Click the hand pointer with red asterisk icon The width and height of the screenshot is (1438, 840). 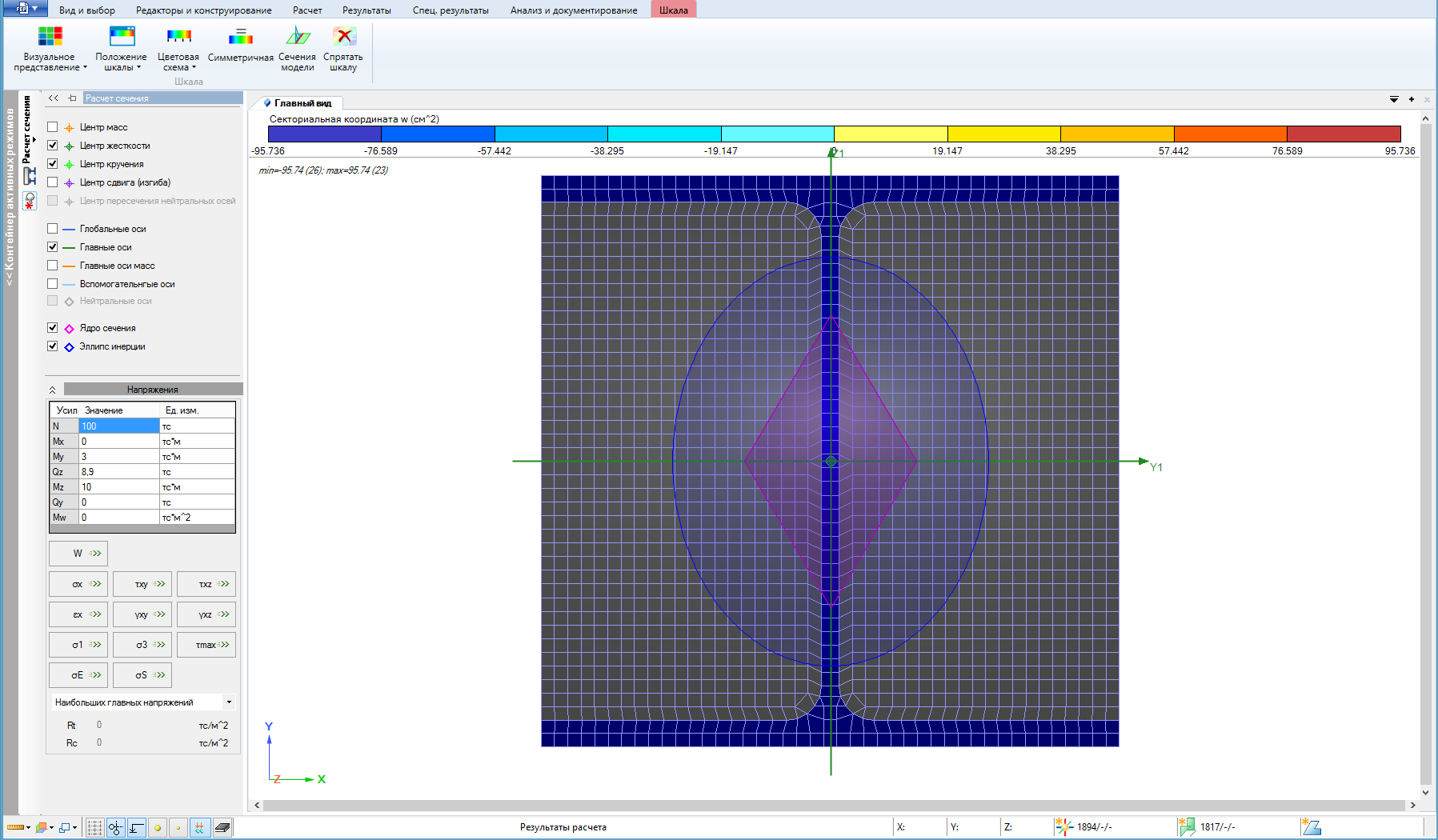30,200
